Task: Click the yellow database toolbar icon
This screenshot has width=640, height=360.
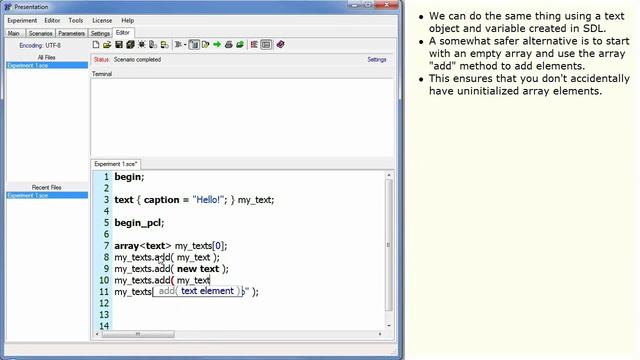Action: [x=164, y=44]
